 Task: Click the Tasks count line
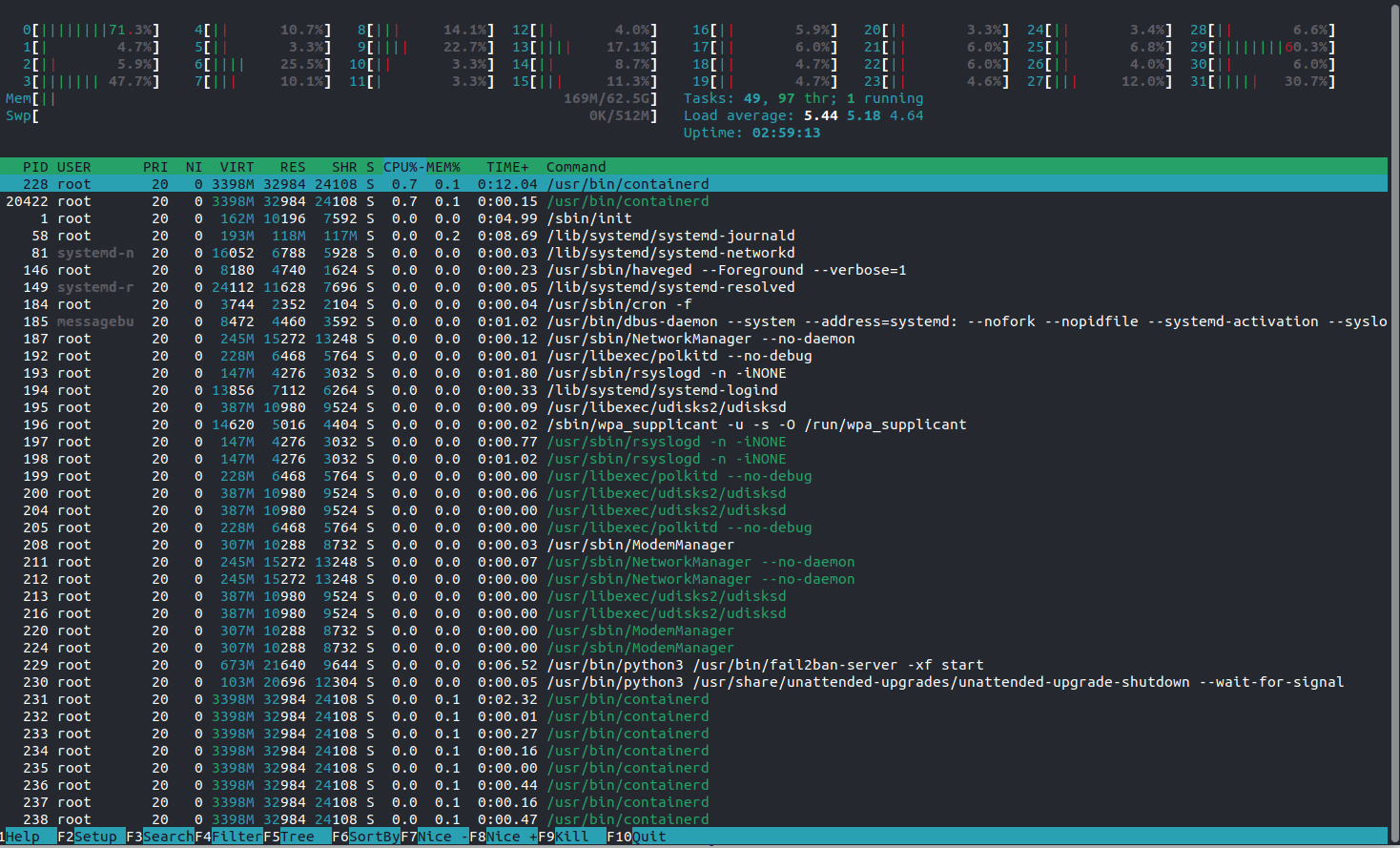[803, 98]
